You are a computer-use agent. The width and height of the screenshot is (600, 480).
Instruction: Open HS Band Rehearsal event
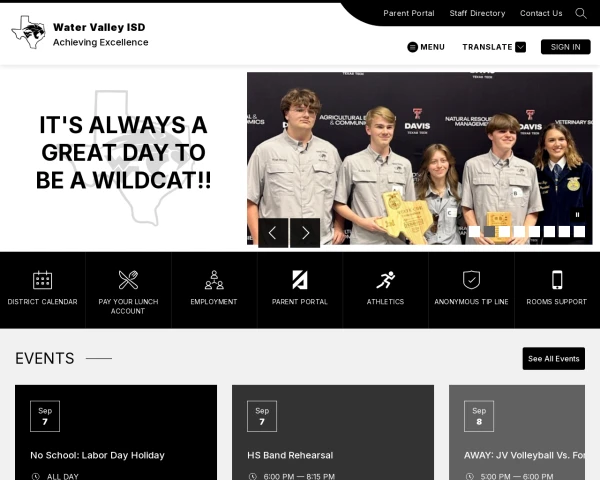(x=290, y=455)
